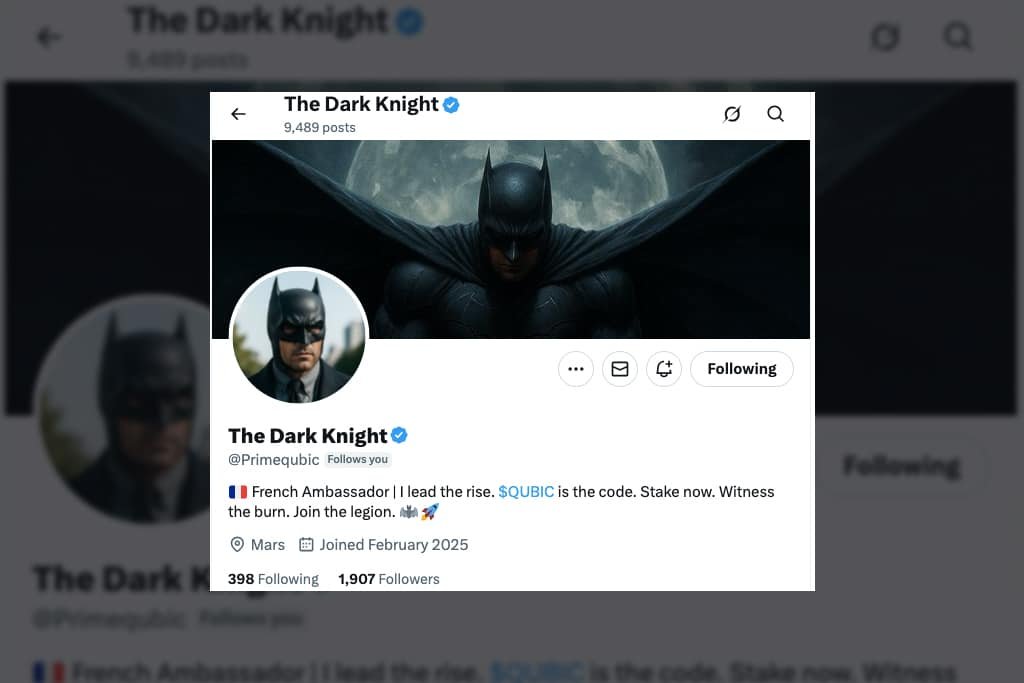The width and height of the screenshot is (1024, 683).
Task: Click the "9,489 posts" count in header
Action: point(319,128)
